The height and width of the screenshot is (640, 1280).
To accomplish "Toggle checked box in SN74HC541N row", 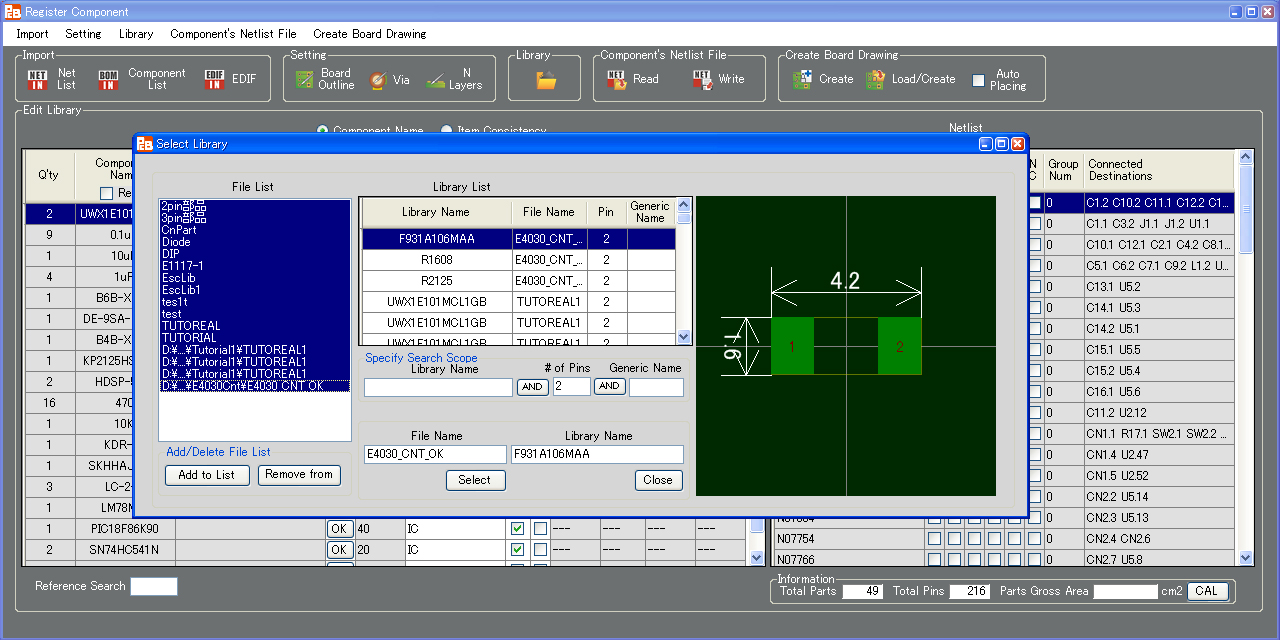I will (x=517, y=549).
